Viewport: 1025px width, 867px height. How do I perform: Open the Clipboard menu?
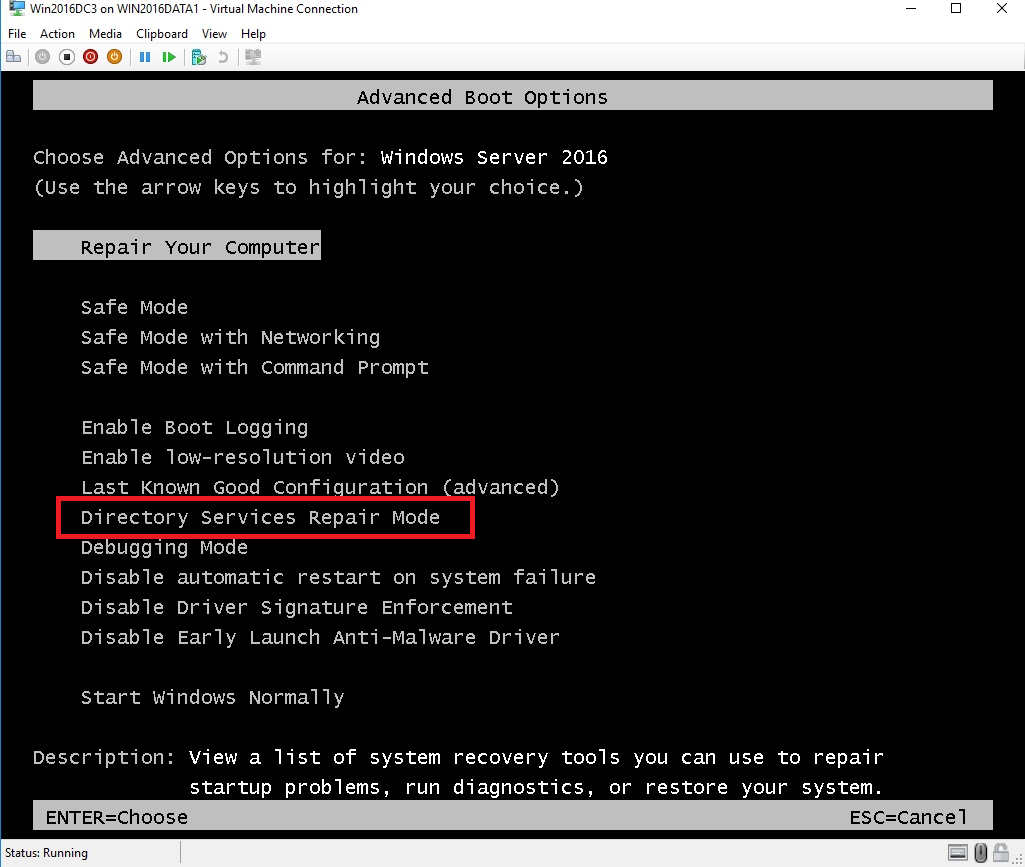point(161,33)
